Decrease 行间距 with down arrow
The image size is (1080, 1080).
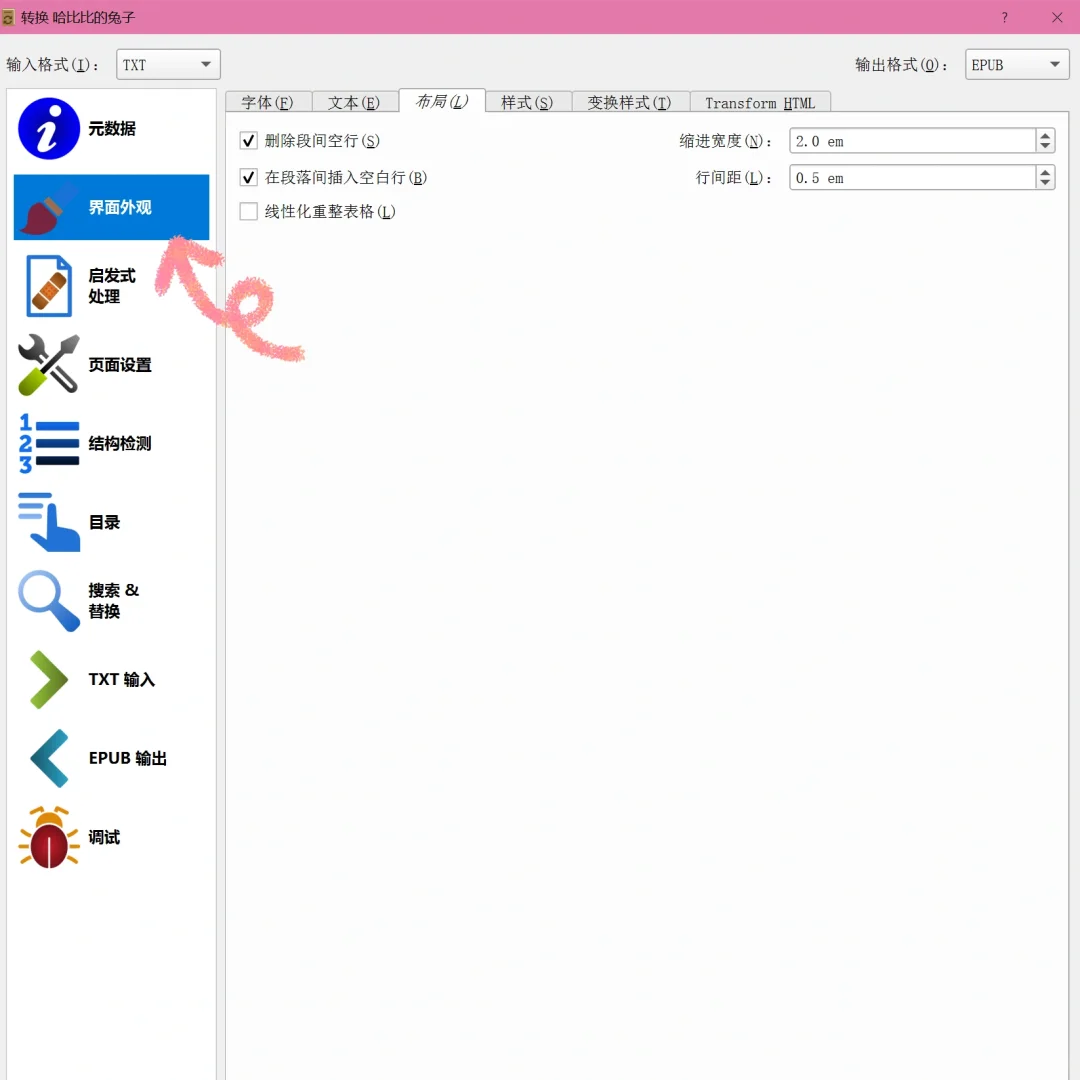[1045, 183]
